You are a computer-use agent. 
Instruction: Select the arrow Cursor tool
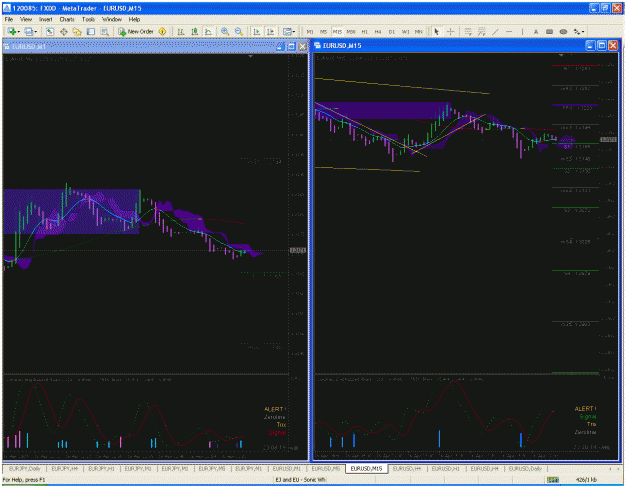coord(437,31)
